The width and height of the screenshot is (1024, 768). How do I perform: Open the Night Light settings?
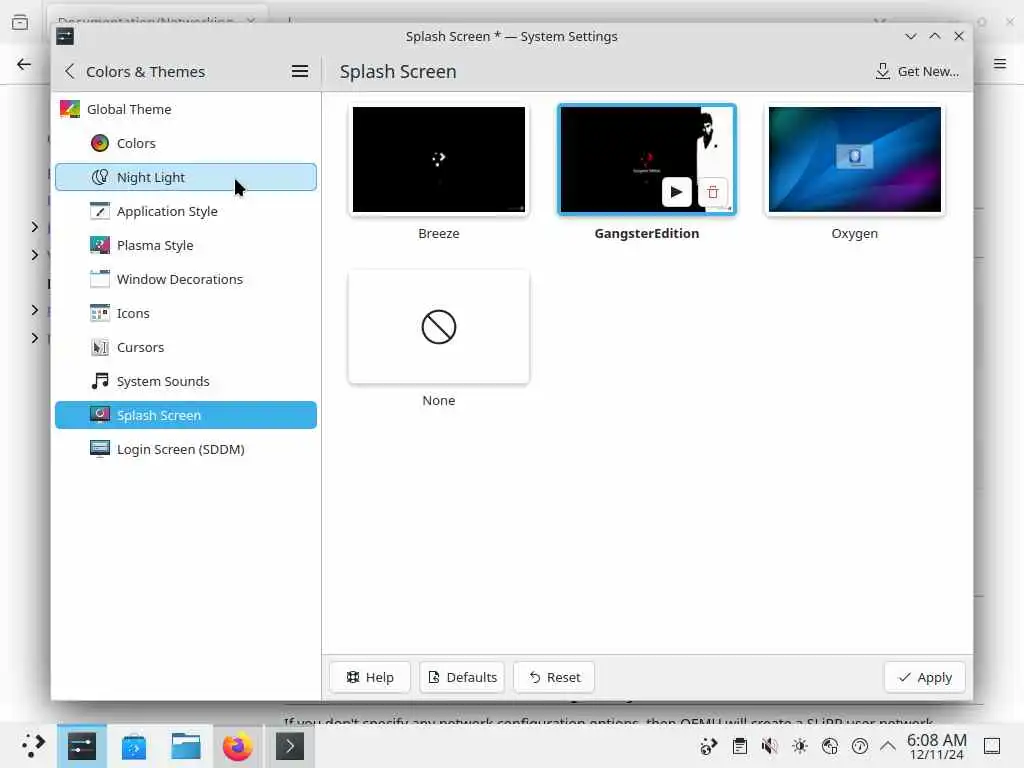[185, 177]
